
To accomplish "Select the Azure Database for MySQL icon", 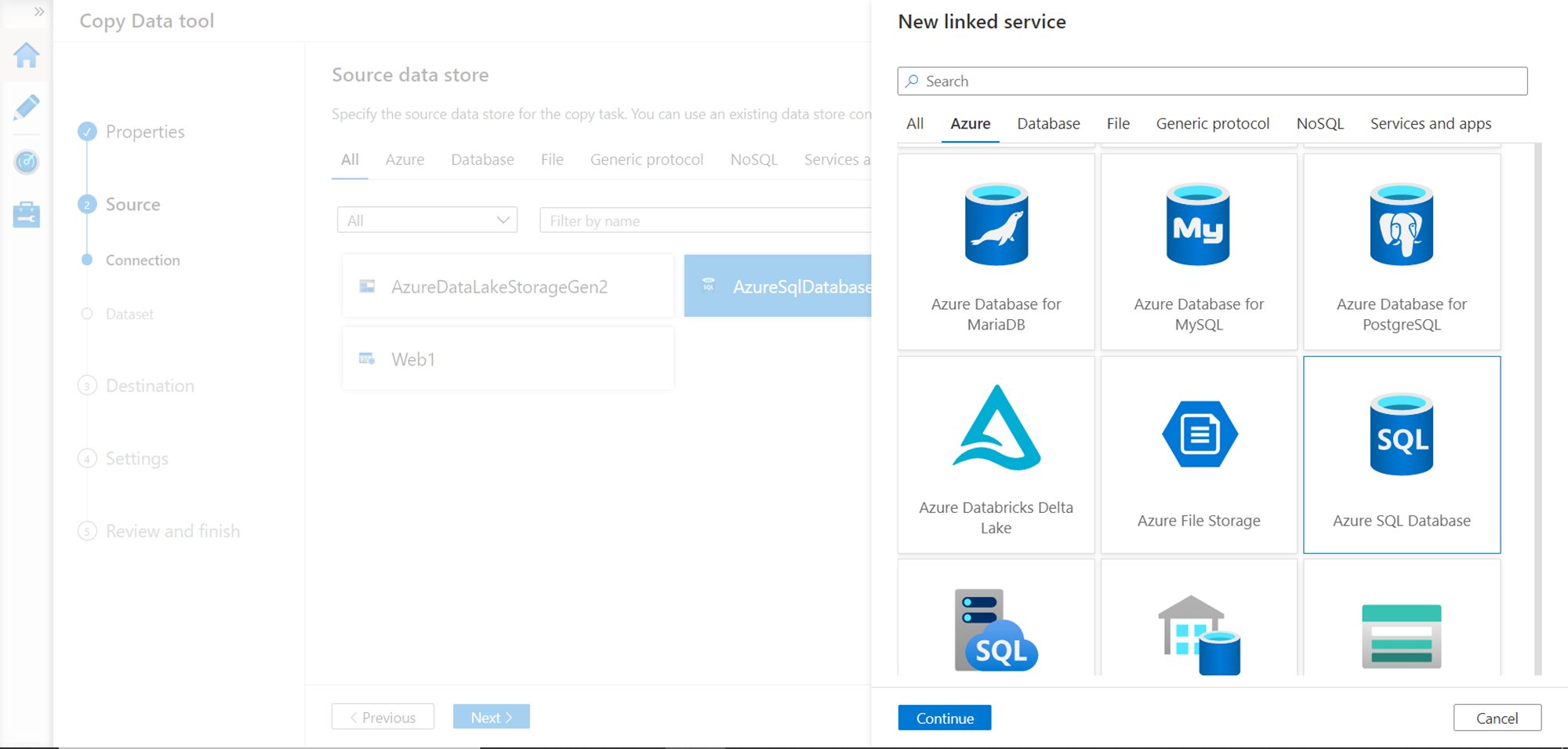I will 1199,224.
